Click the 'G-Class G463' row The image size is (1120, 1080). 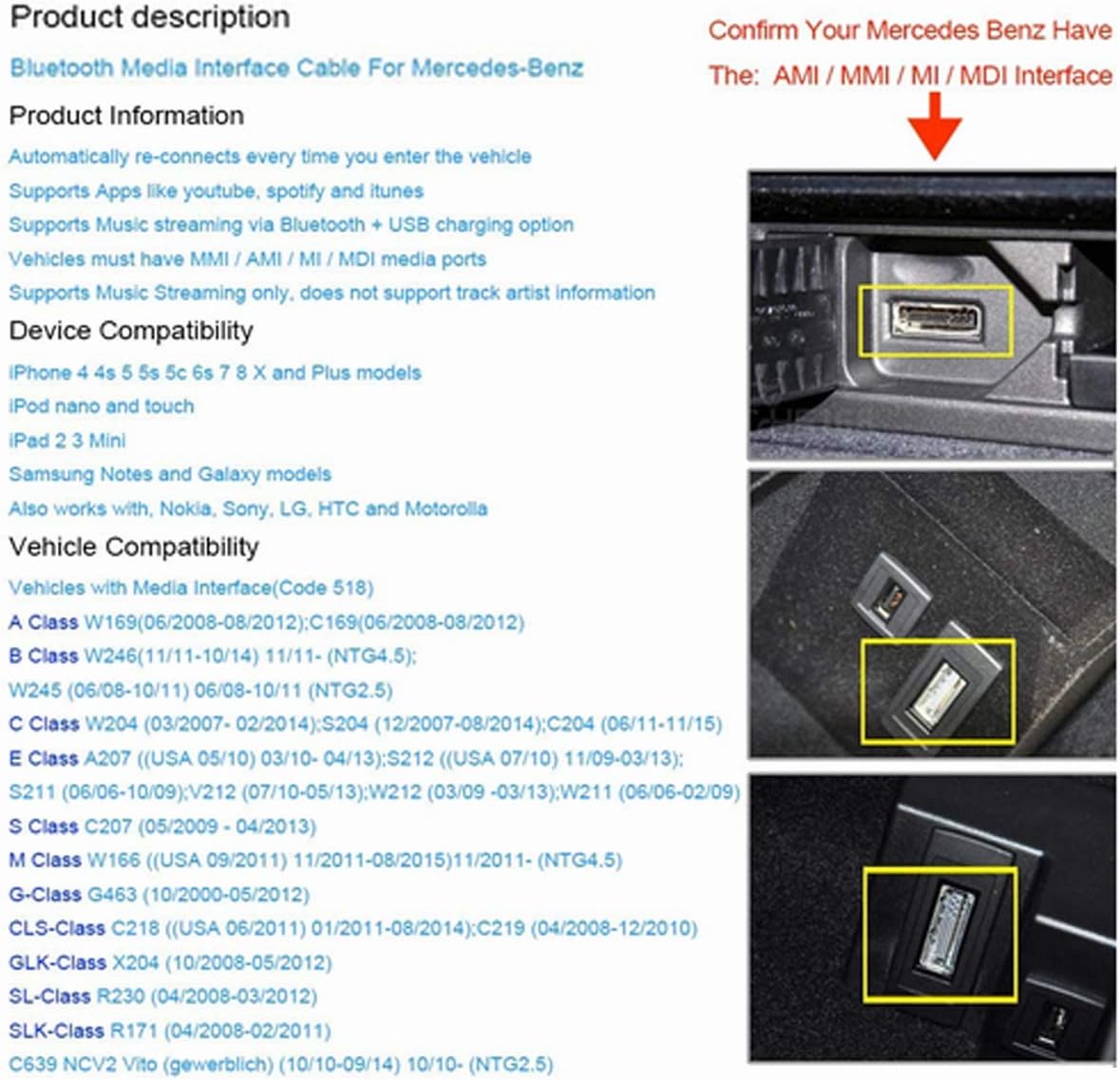(159, 894)
